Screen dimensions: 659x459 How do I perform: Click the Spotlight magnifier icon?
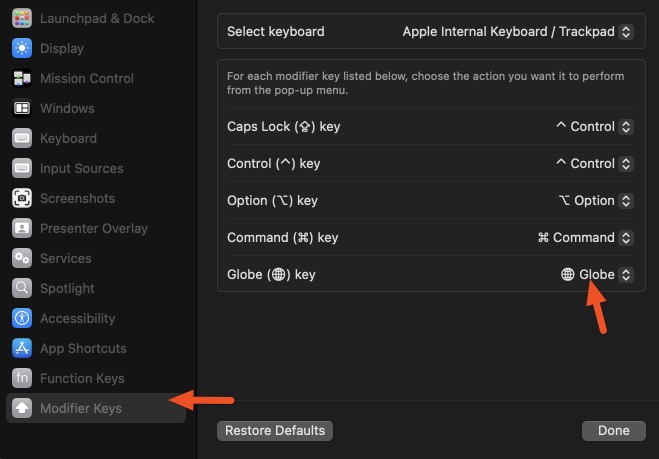22,288
